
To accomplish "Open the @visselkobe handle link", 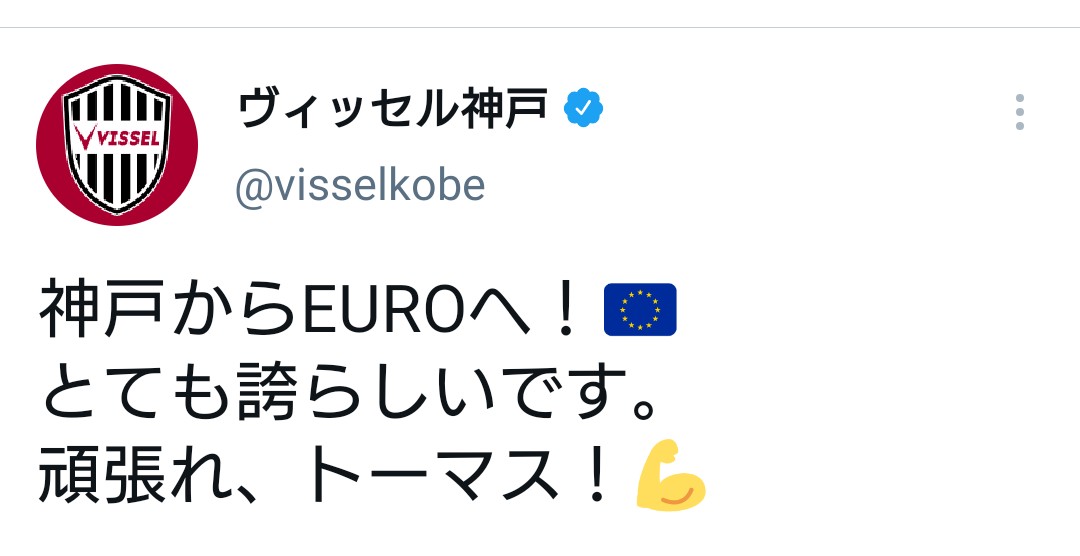I will [360, 186].
